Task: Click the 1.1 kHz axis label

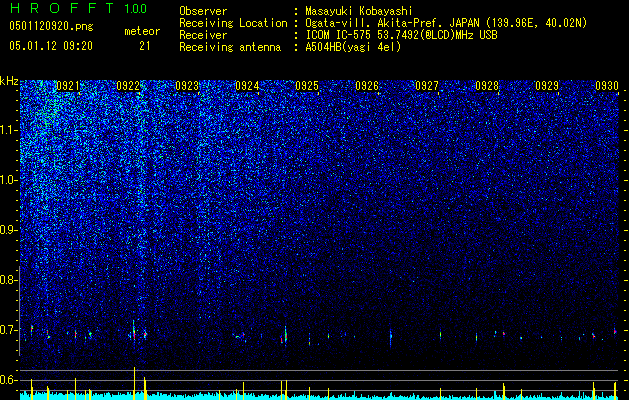Action: tap(9, 130)
